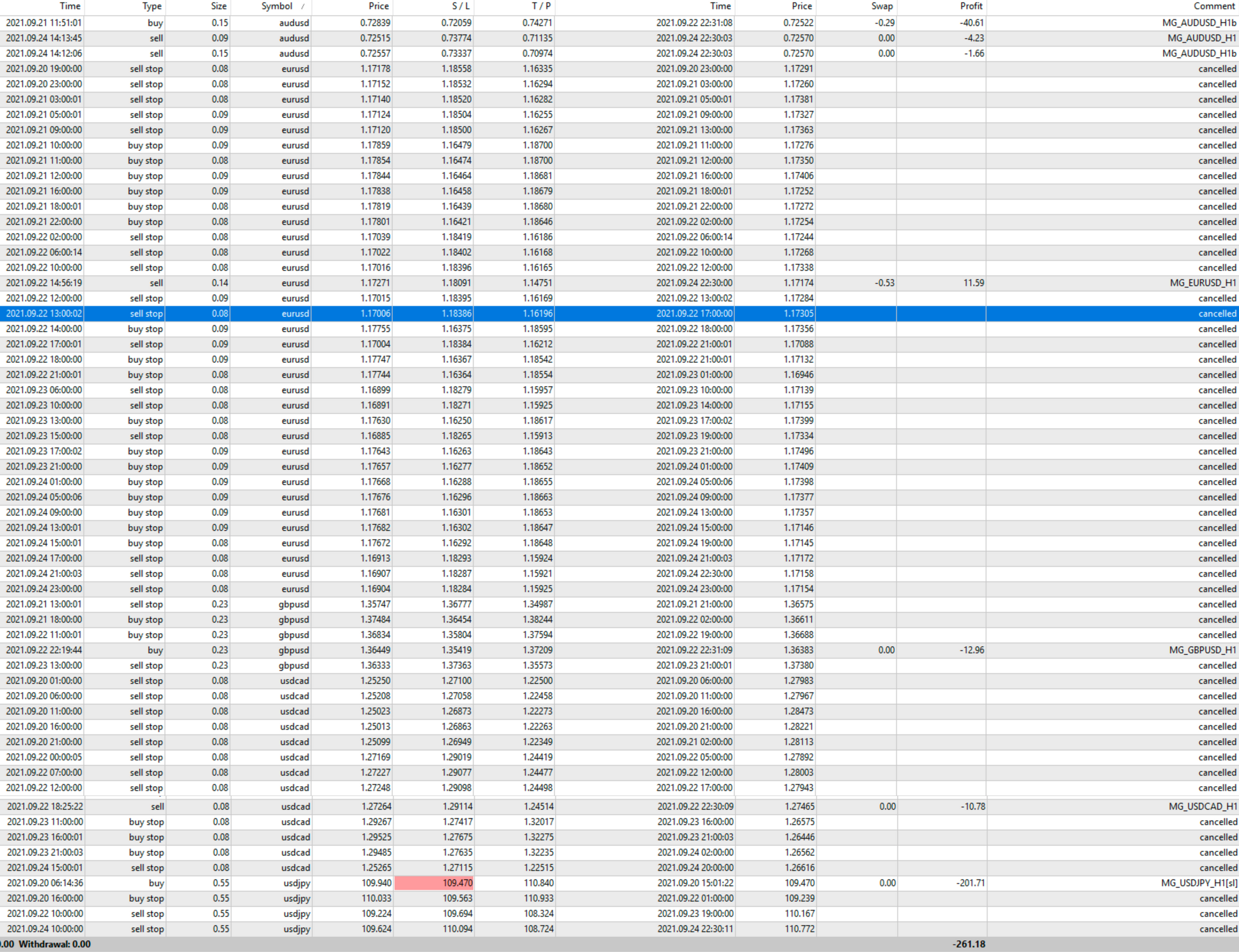Viewport: 1239px width, 952px height.
Task: Click the Comment column header
Action: tap(1214, 6)
